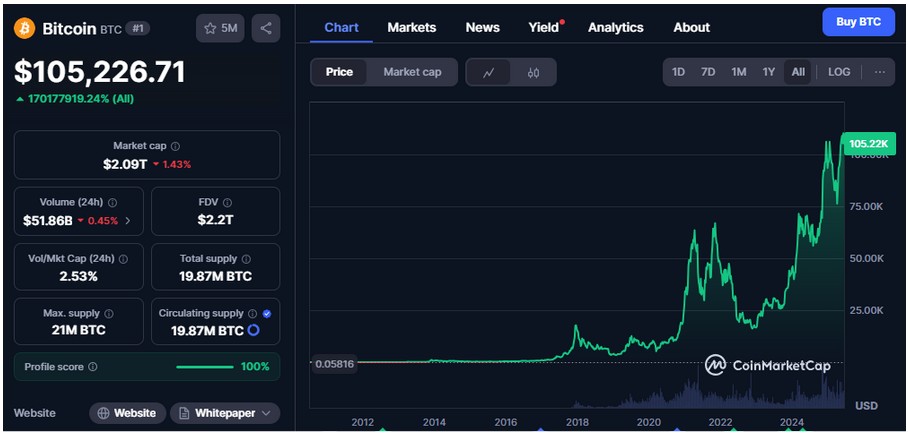908x435 pixels.
Task: Open the Analytics tab
Action: coord(616,27)
